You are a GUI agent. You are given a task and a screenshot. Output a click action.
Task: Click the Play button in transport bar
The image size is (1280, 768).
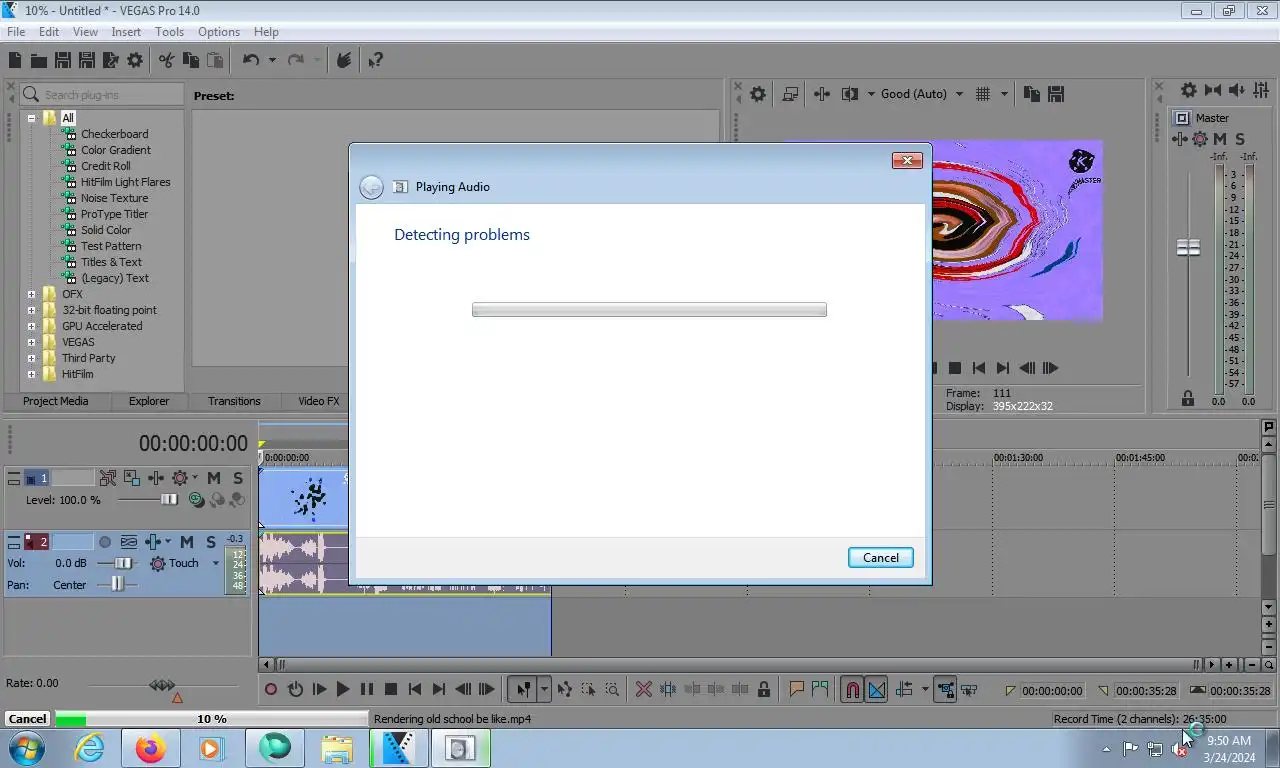click(x=343, y=689)
